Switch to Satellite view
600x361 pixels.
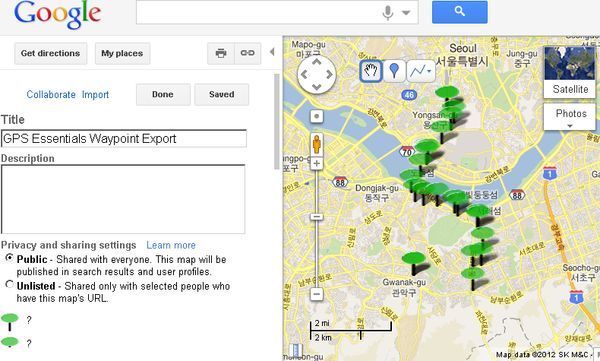pyautogui.click(x=570, y=72)
